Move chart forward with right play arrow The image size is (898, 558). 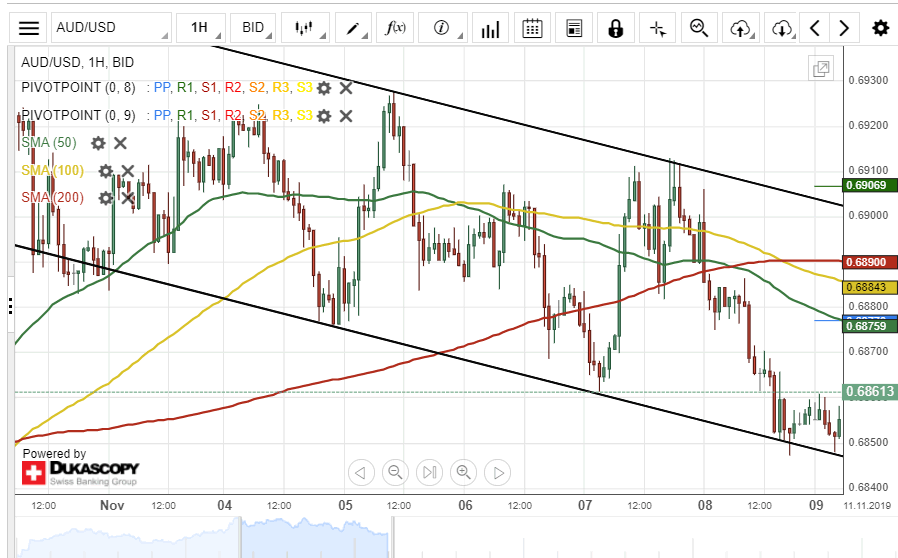coord(498,473)
